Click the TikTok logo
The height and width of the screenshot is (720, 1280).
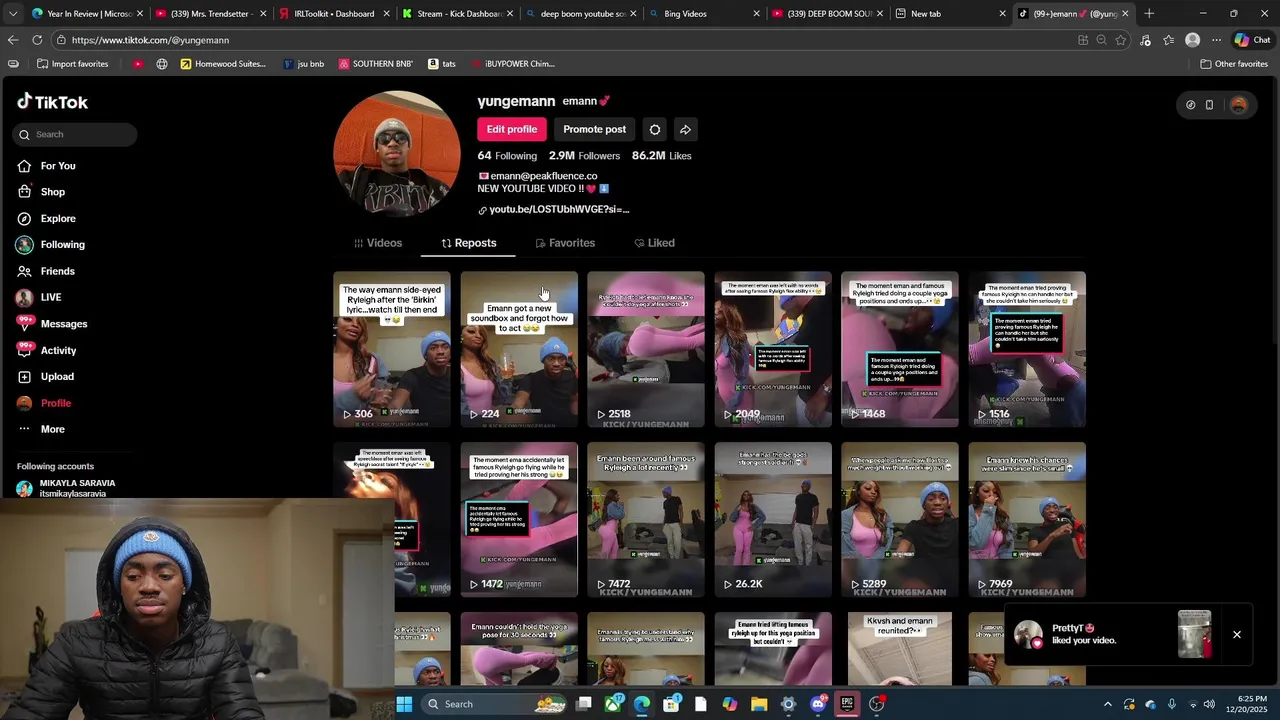click(x=52, y=102)
